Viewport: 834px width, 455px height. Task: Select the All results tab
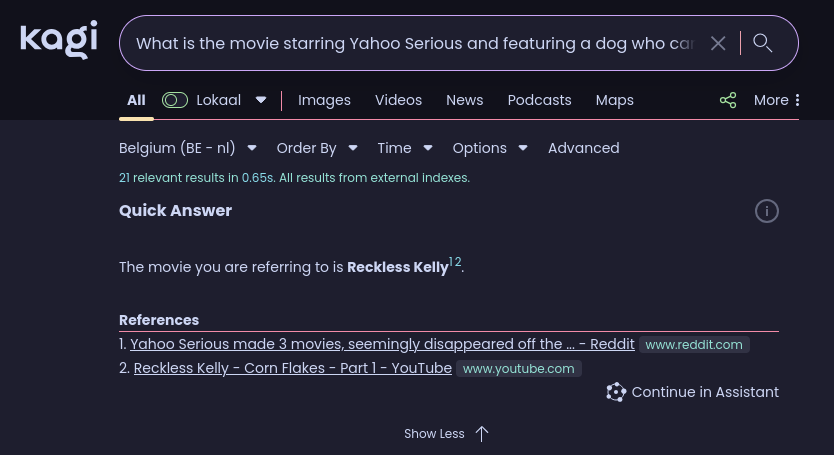136,100
